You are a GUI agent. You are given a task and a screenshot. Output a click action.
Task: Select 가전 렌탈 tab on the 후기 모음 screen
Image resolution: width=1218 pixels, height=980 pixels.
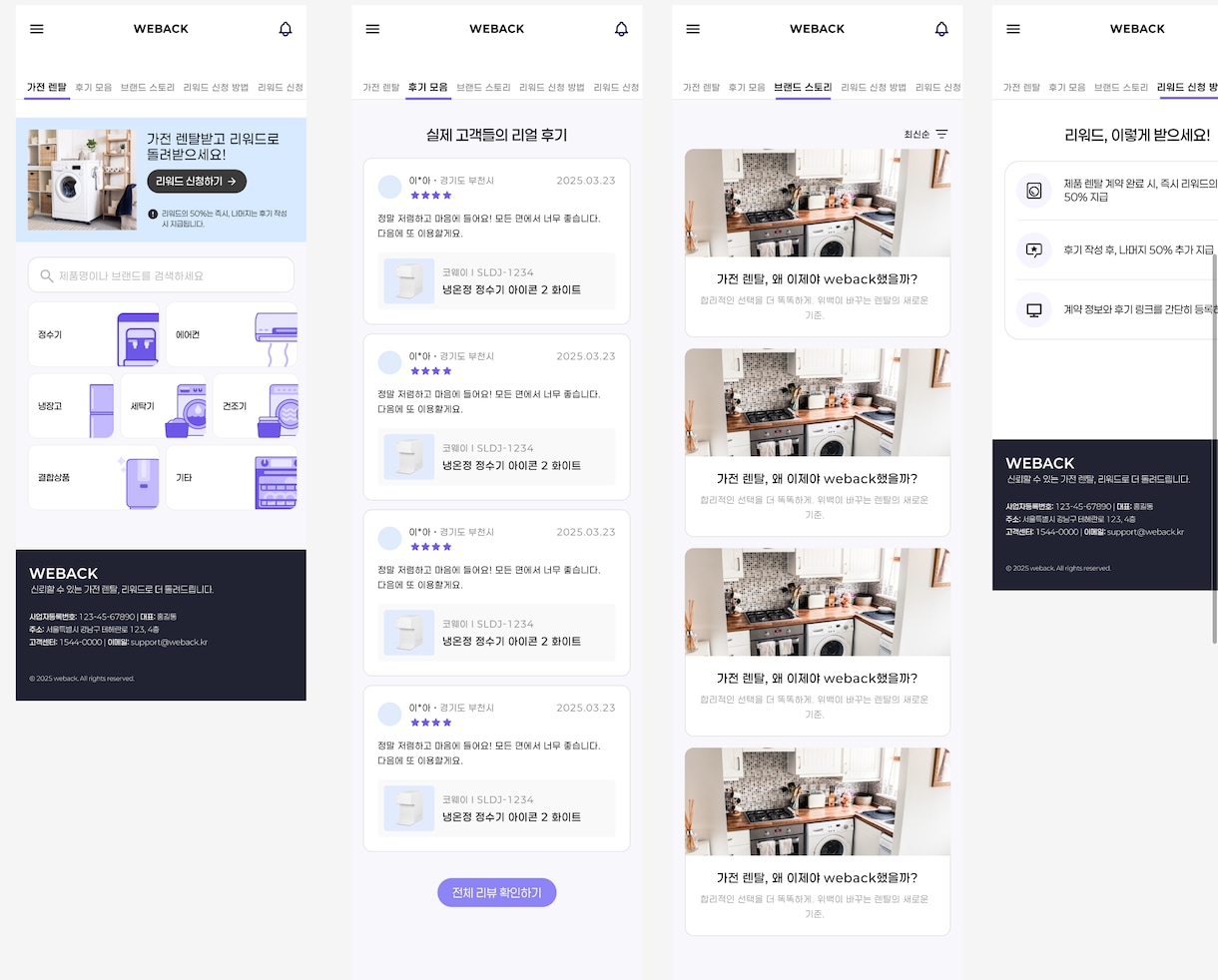(x=381, y=88)
